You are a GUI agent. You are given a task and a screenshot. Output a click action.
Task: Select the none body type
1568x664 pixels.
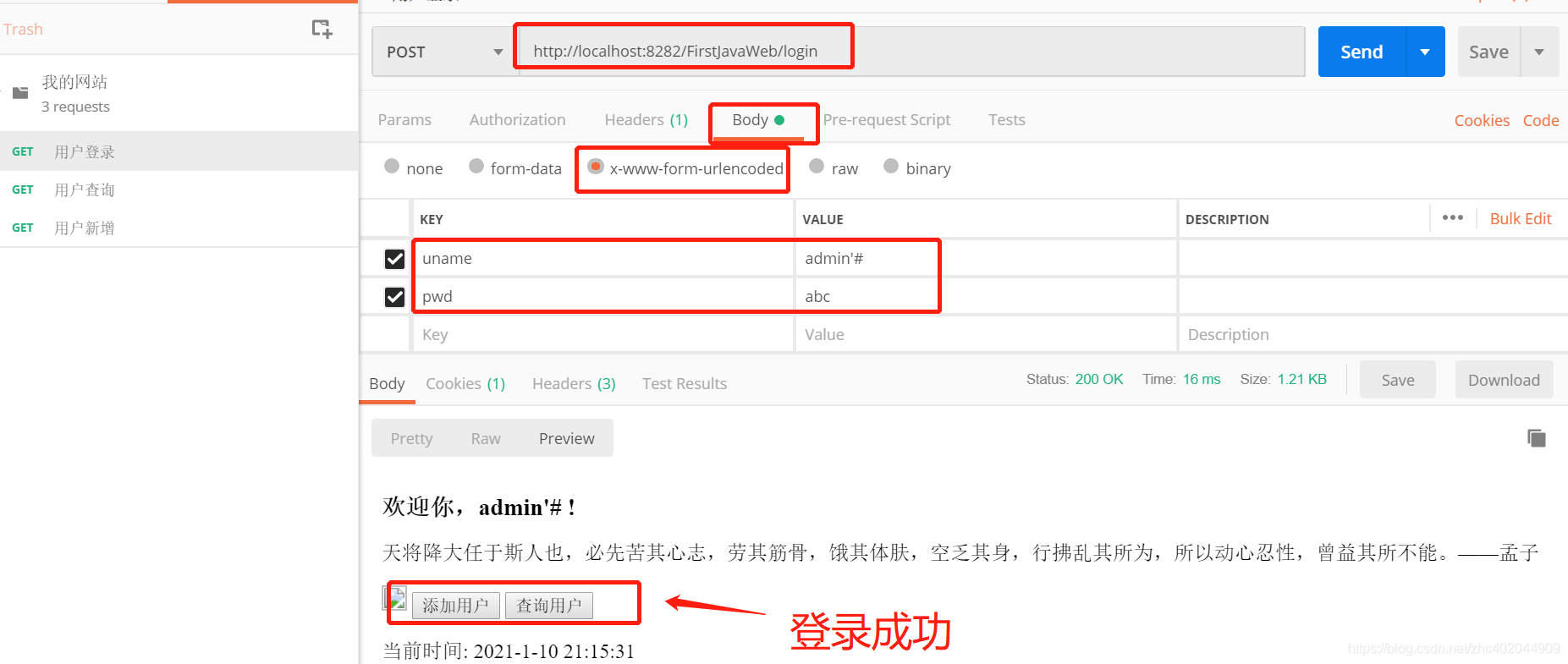[392, 167]
